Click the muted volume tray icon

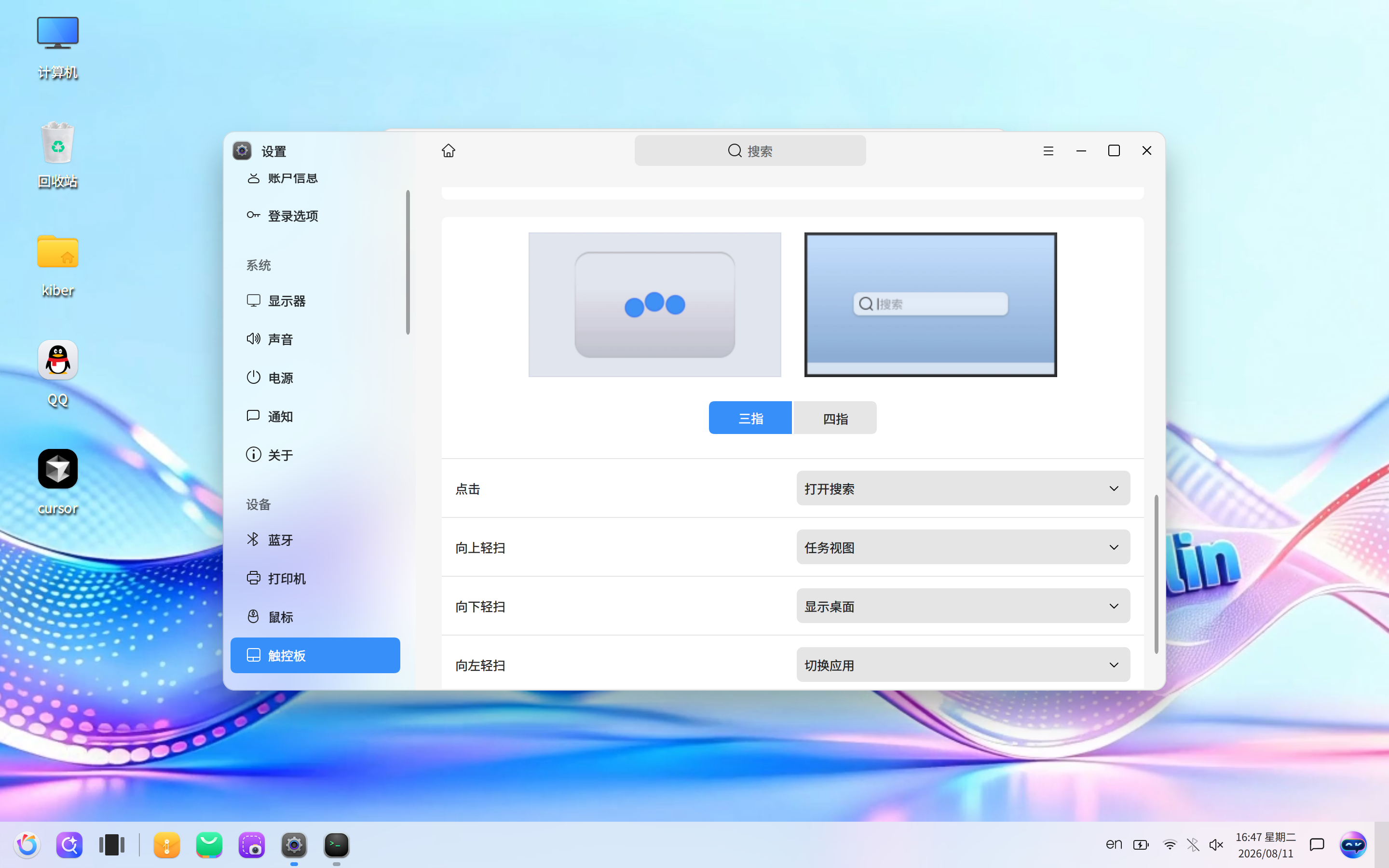tap(1216, 845)
